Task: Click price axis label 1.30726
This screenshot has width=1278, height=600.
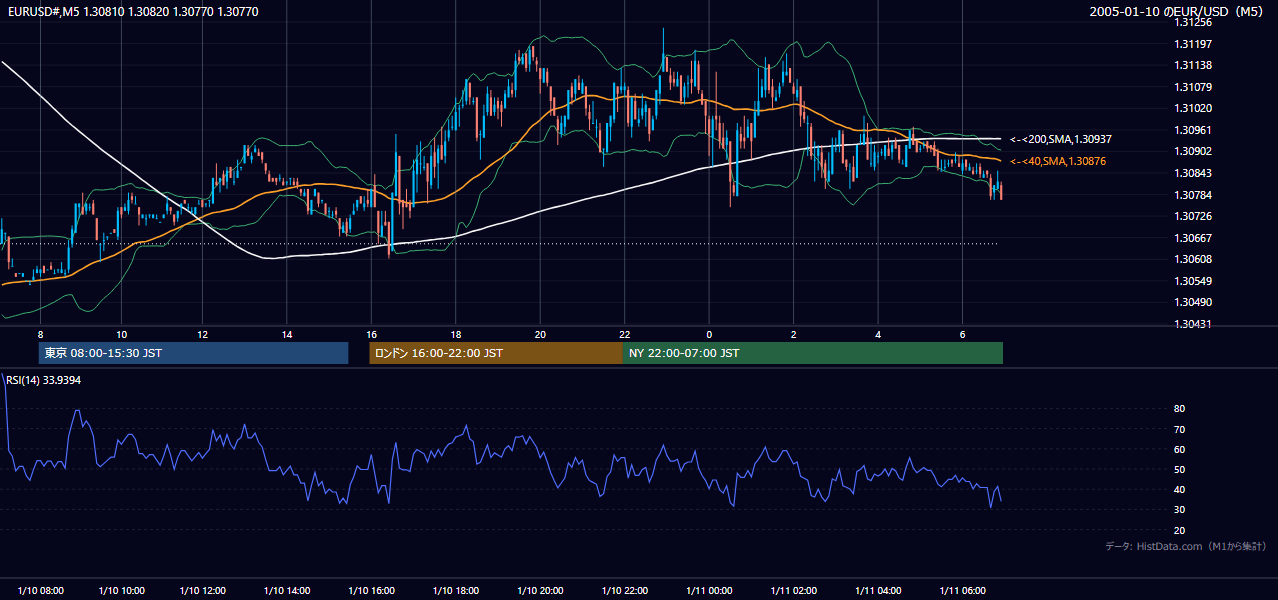Action: pyautogui.click(x=1193, y=216)
